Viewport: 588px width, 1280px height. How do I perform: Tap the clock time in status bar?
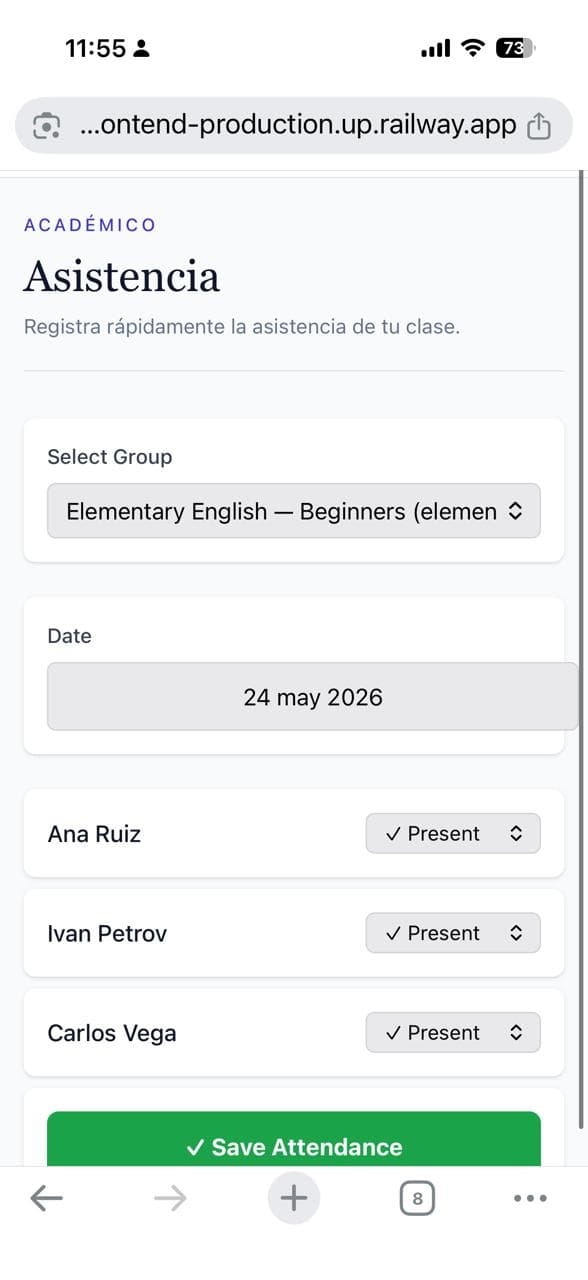(x=96, y=48)
